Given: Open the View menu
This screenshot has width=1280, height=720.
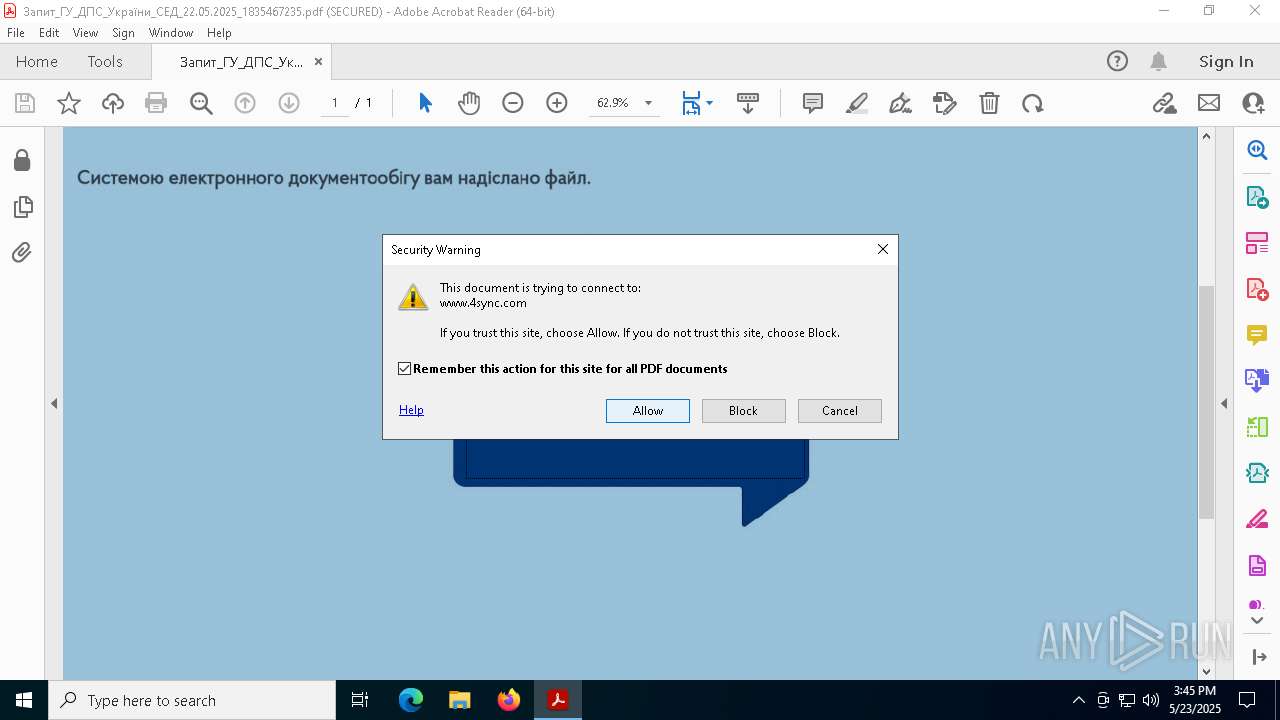Looking at the screenshot, I should (85, 33).
